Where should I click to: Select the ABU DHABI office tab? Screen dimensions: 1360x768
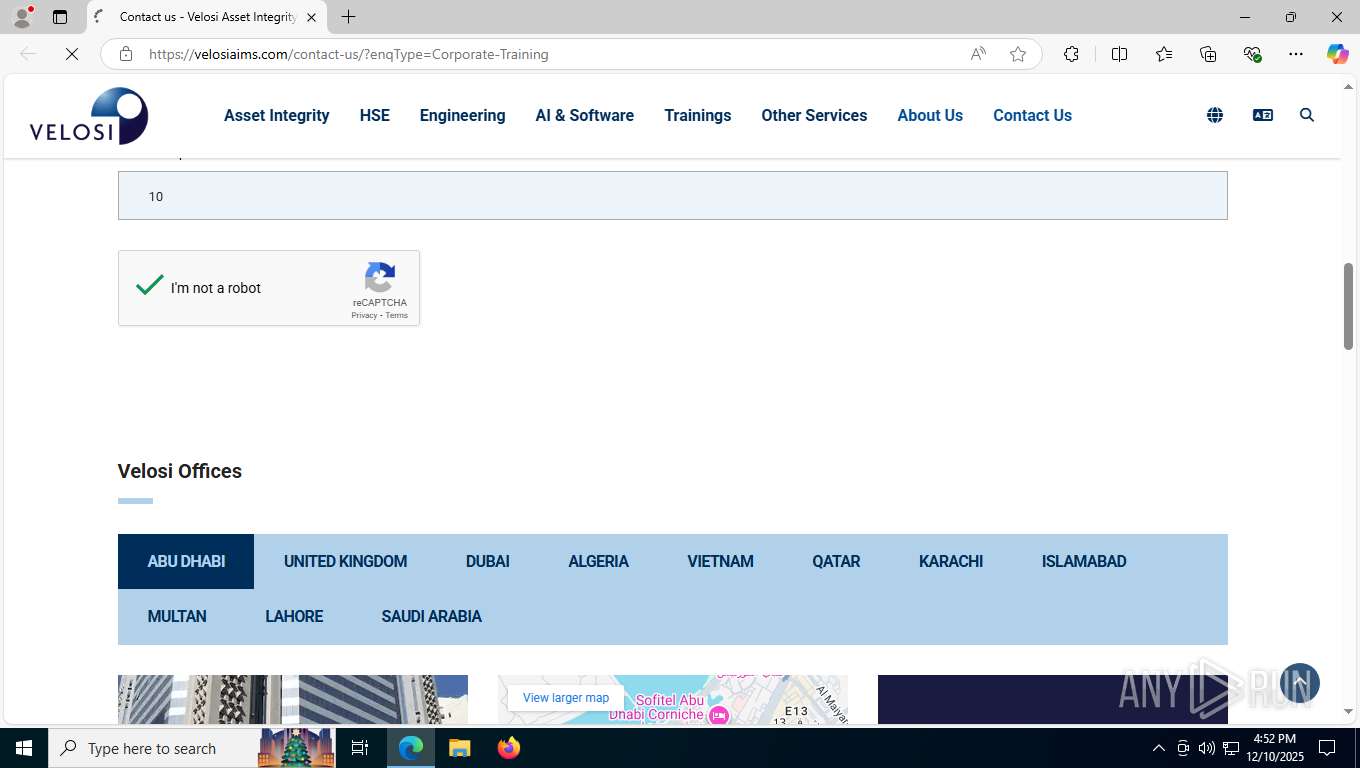186,561
